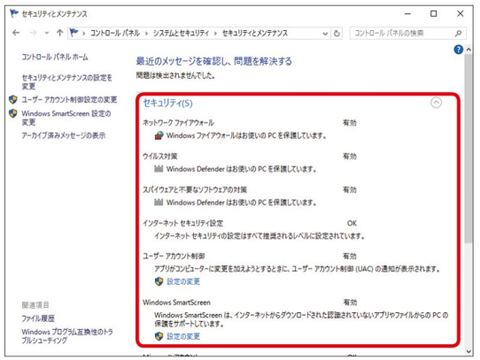
Task: Close the セキュリティとメンテナンス window
Action: click(460, 14)
